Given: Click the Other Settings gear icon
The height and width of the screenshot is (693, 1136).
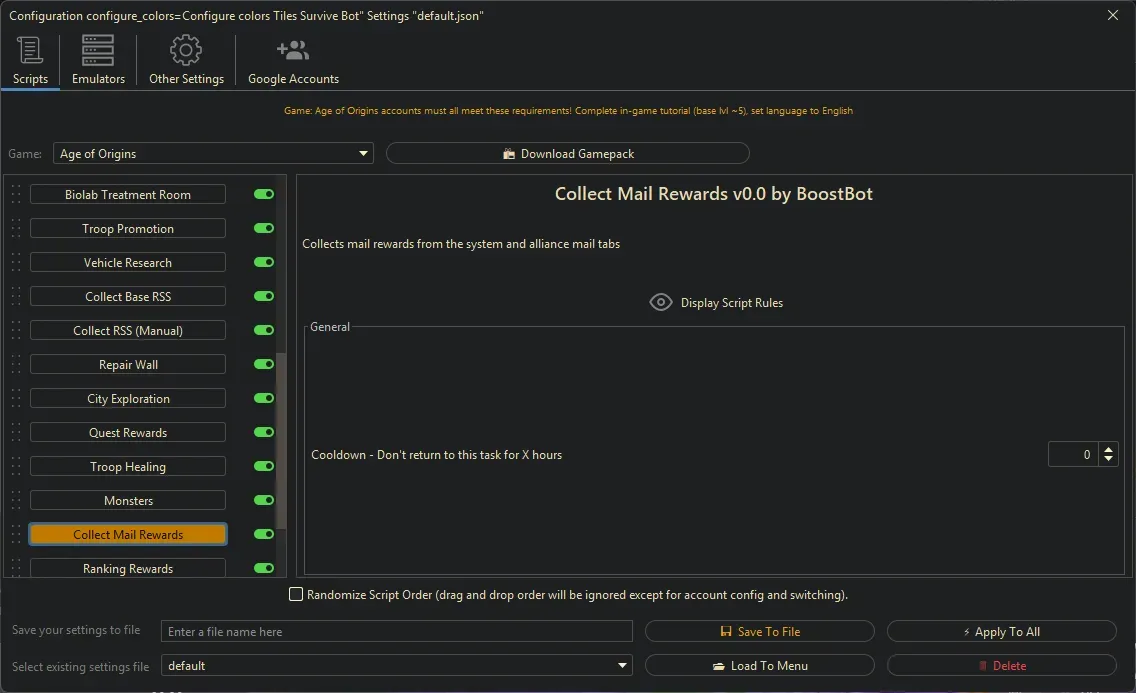Looking at the screenshot, I should 185,50.
